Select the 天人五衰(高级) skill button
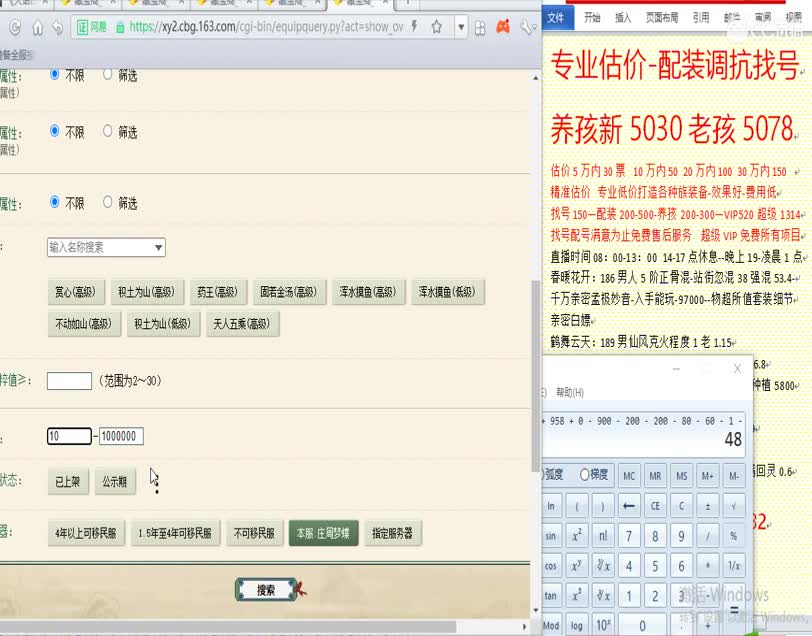This screenshot has width=812, height=636. pos(242,324)
